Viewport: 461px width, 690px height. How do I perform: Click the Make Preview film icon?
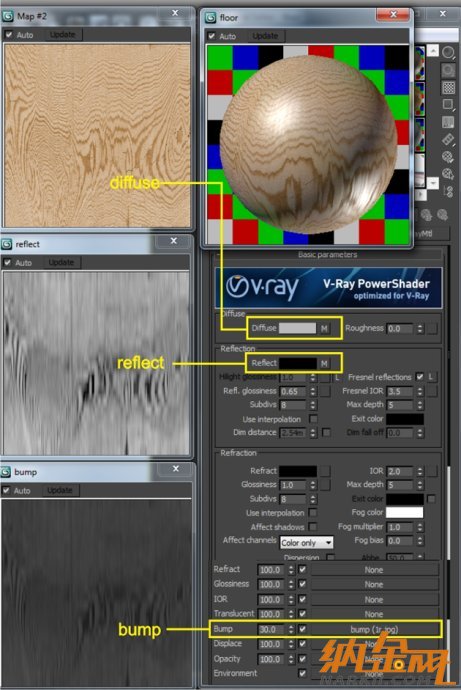pos(448,139)
